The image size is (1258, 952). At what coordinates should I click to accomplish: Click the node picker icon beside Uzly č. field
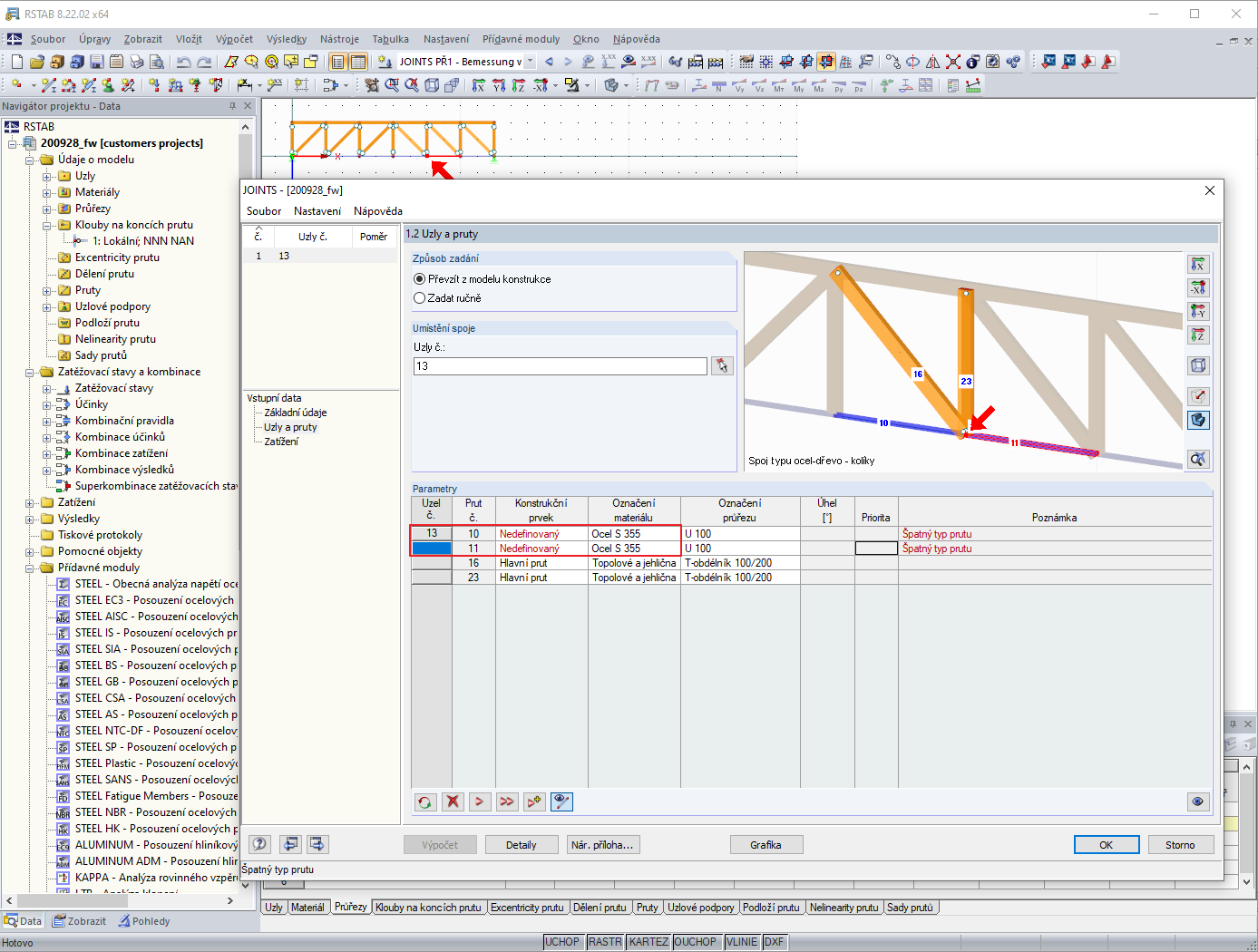pyautogui.click(x=722, y=366)
